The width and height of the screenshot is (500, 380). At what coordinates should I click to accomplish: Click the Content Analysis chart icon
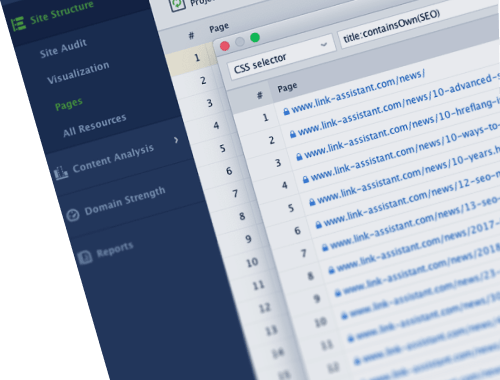61,172
